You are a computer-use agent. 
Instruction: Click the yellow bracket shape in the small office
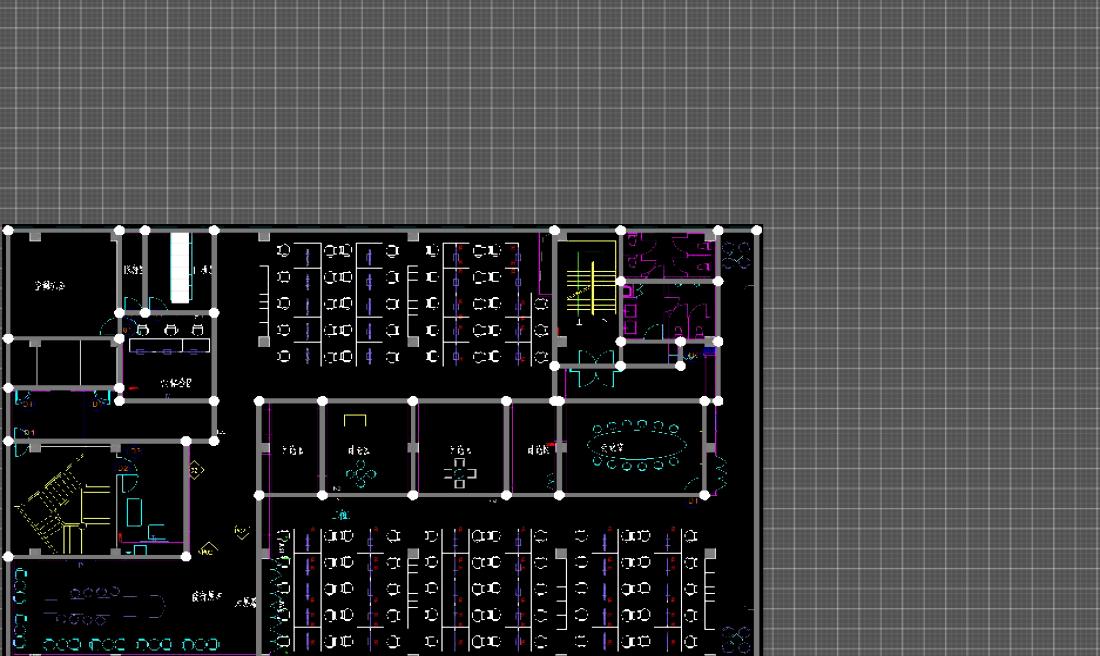pyautogui.click(x=355, y=420)
